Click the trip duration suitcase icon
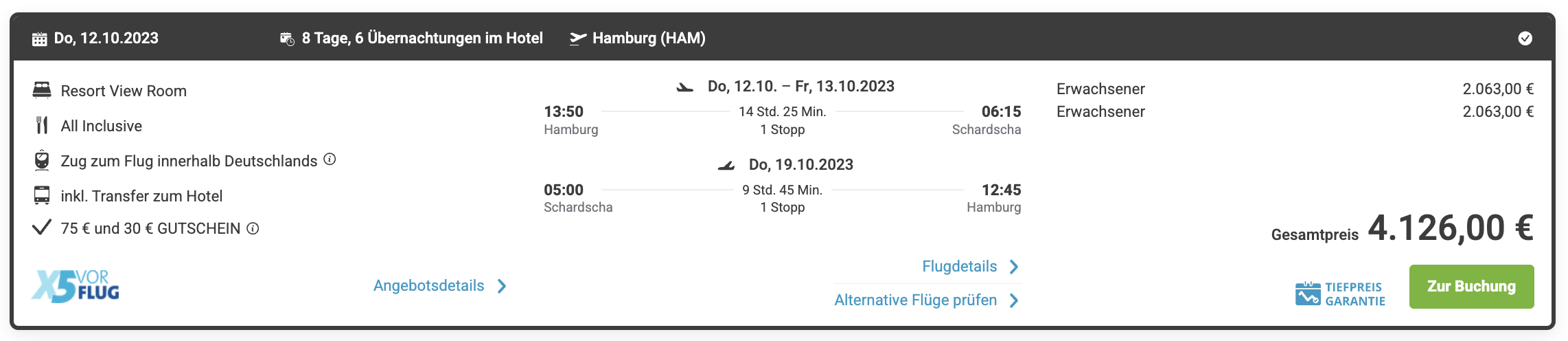This screenshot has width=1568, height=341. tap(287, 39)
